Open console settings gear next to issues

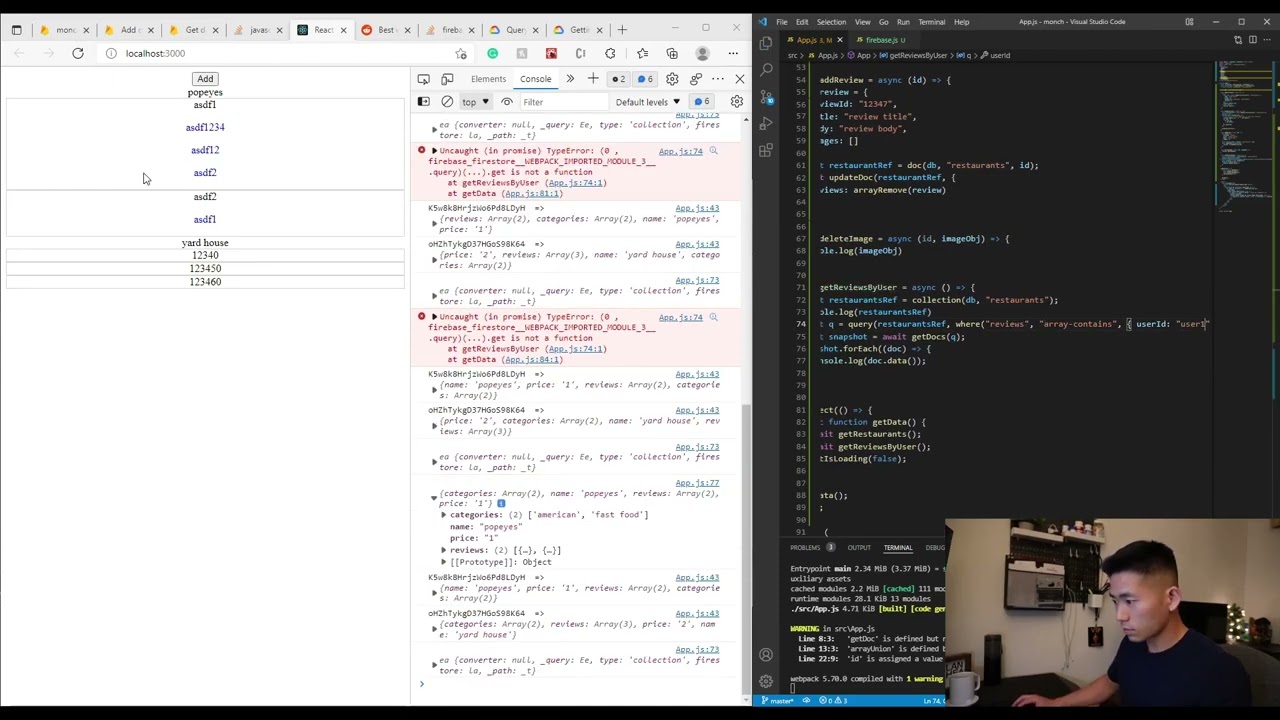pos(737,102)
